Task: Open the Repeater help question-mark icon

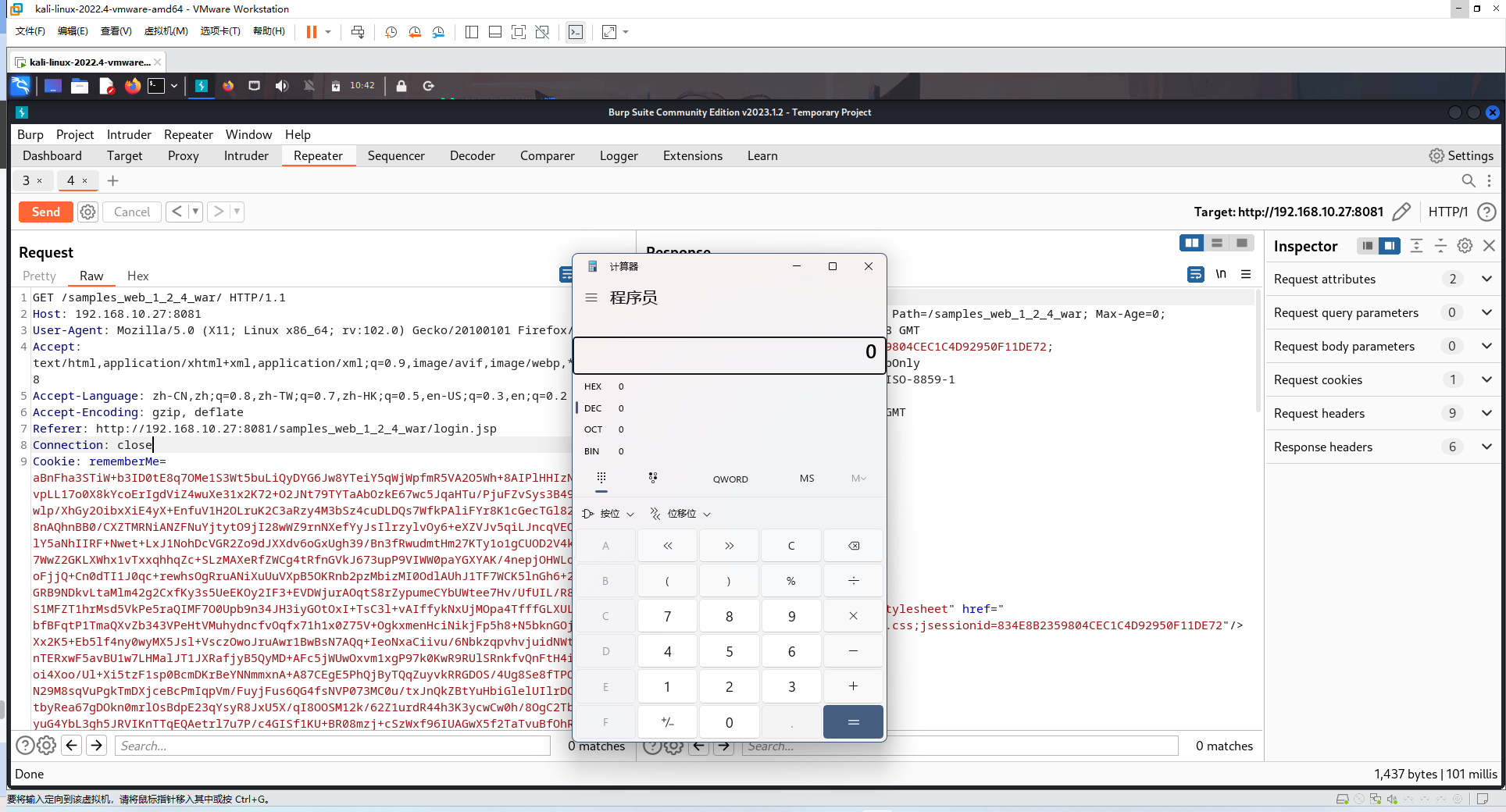Action: click(x=1486, y=212)
